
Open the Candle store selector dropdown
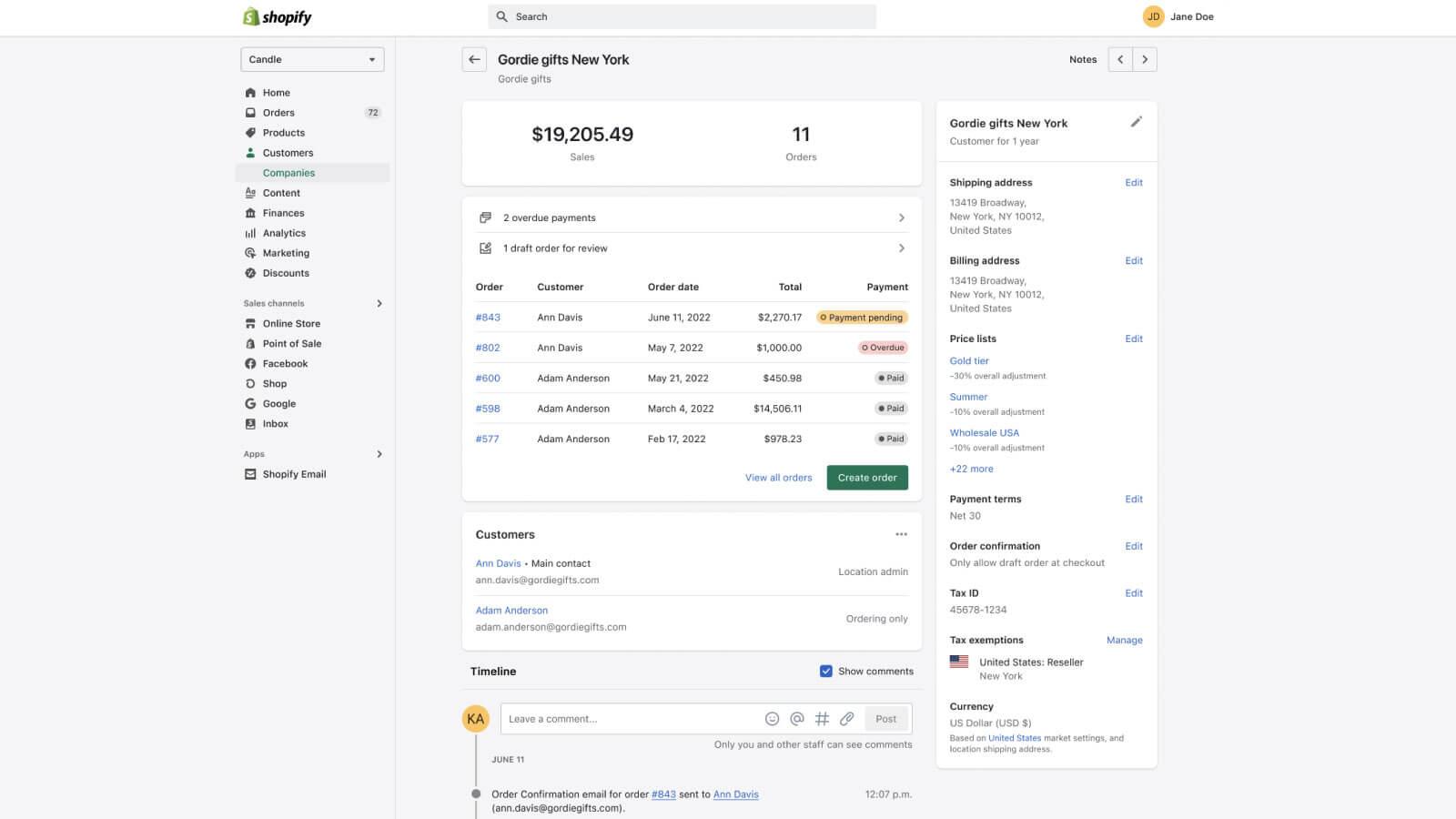click(x=312, y=59)
